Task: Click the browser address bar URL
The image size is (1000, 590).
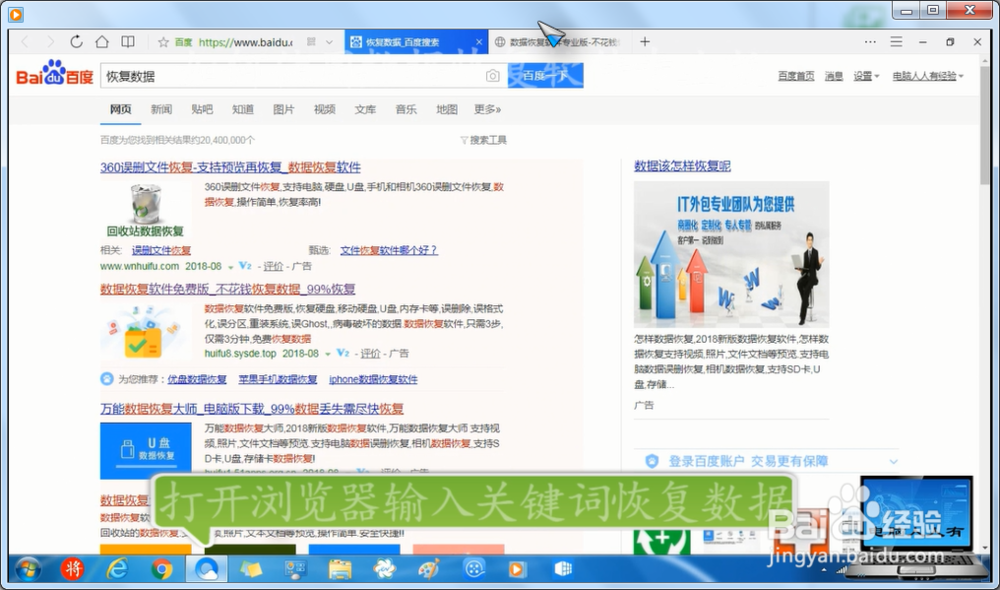Action: (245, 42)
